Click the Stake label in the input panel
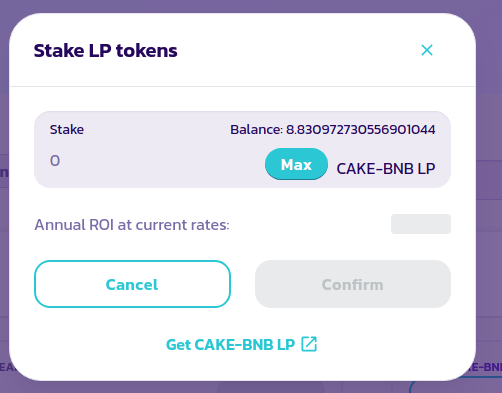This screenshot has width=502, height=393. (x=67, y=129)
